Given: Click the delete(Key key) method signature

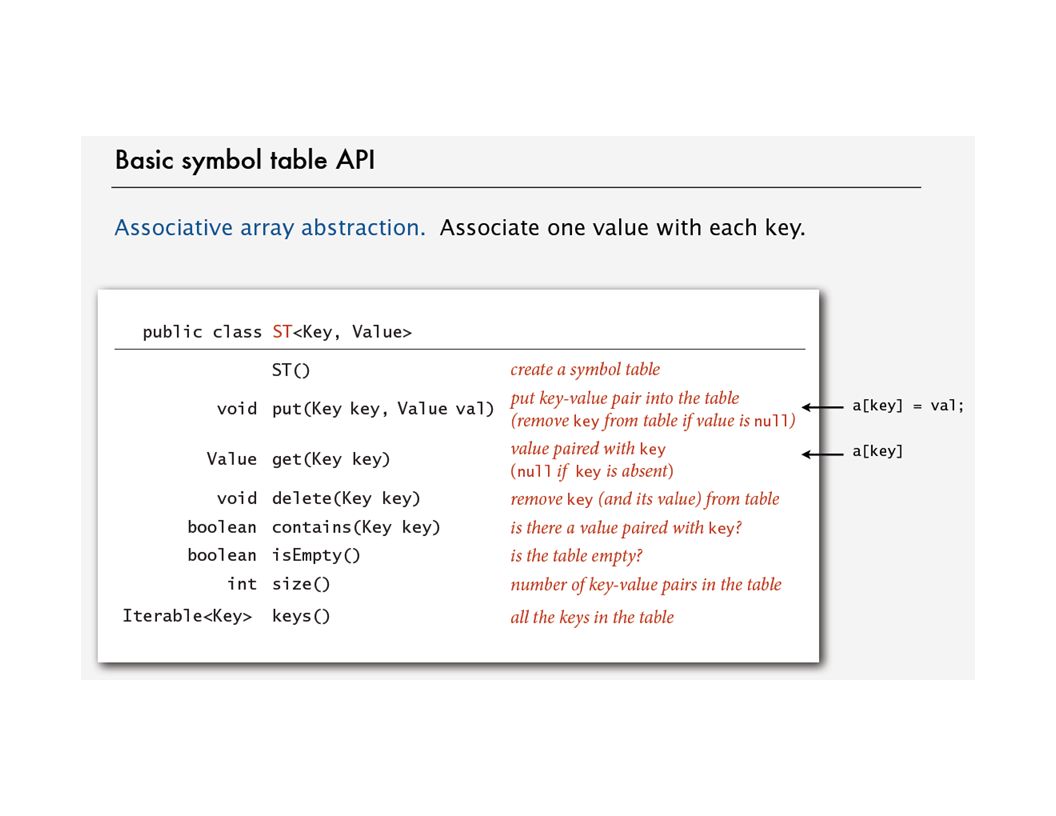Looking at the screenshot, I should [346, 498].
